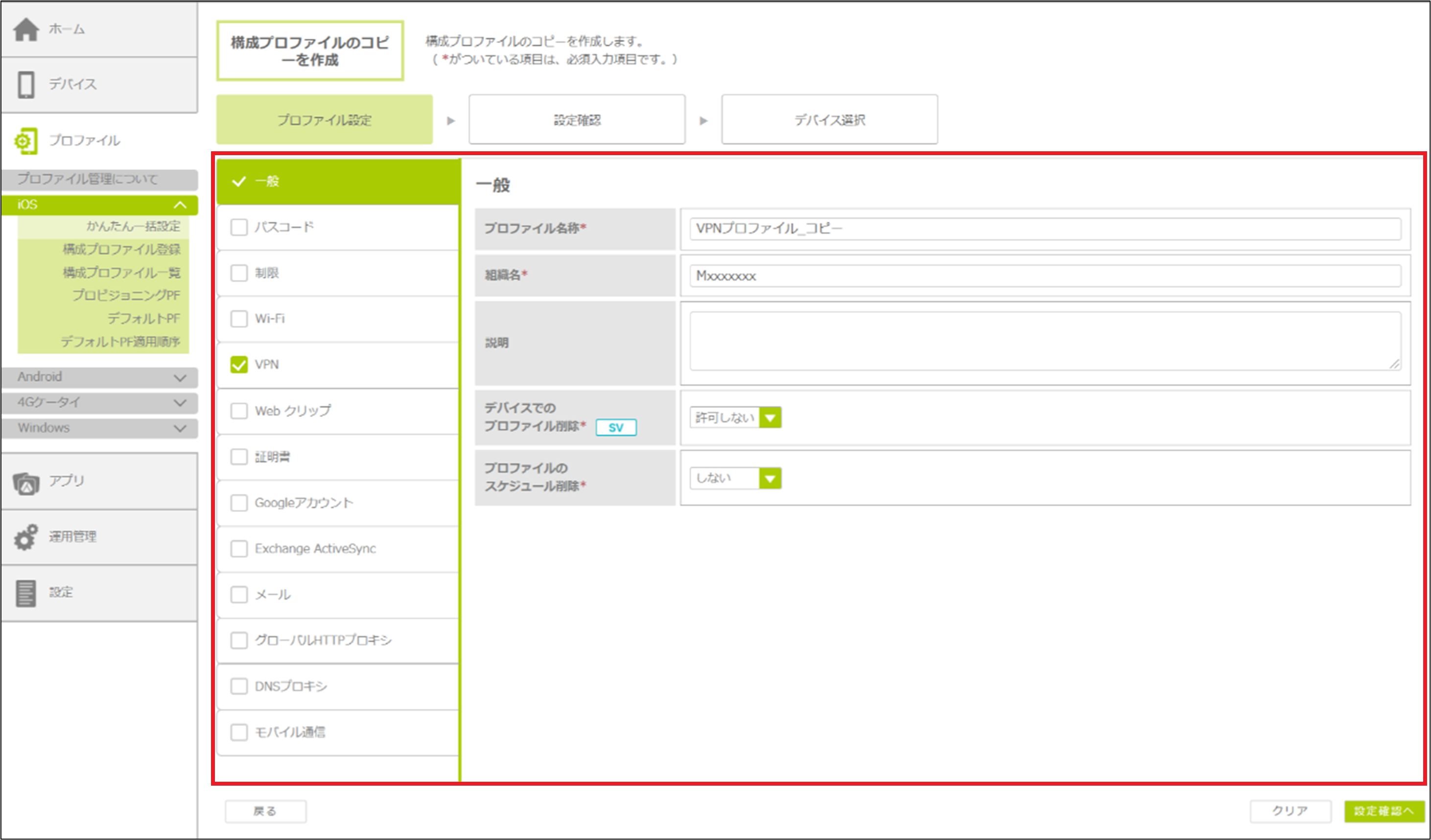Enable the パスコード checkbox
Image resolution: width=1431 pixels, height=840 pixels.
239,227
